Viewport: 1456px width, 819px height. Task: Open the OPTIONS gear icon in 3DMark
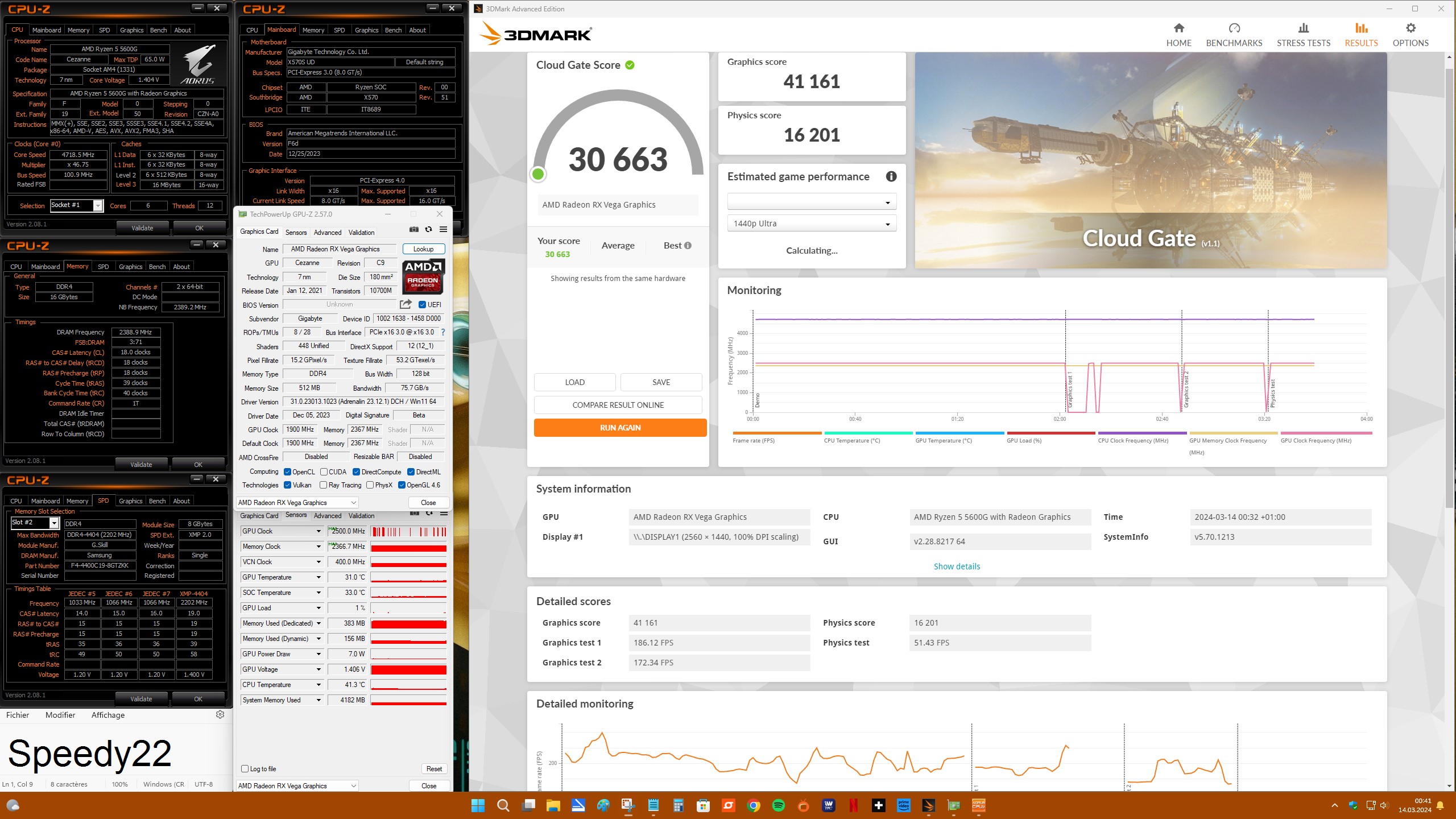[x=1410, y=28]
